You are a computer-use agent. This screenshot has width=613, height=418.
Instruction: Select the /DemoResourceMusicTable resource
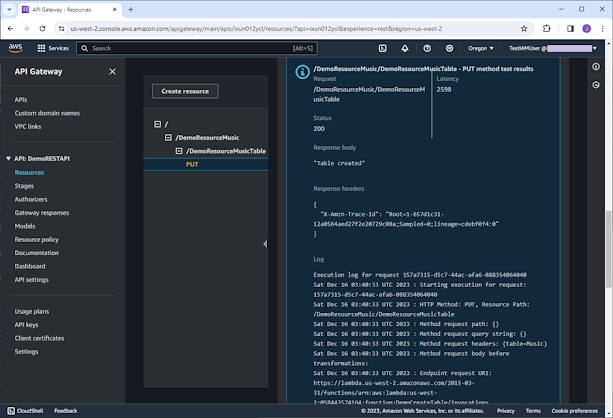click(226, 151)
